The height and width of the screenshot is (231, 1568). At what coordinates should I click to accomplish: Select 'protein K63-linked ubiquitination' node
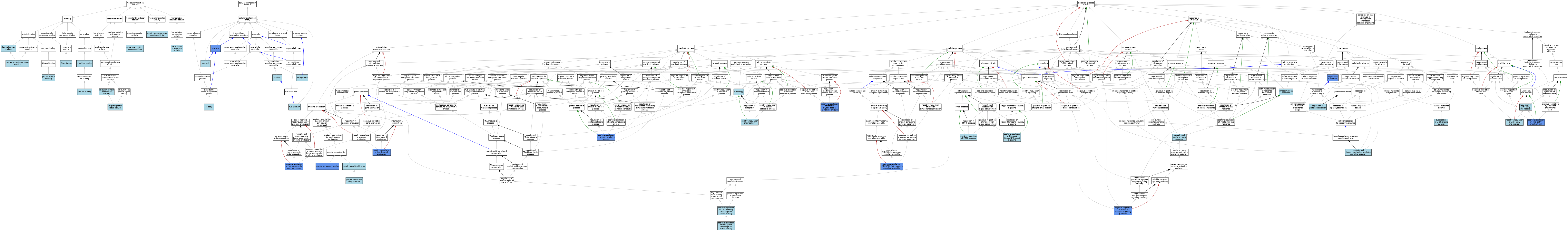pyautogui.click(x=354, y=180)
